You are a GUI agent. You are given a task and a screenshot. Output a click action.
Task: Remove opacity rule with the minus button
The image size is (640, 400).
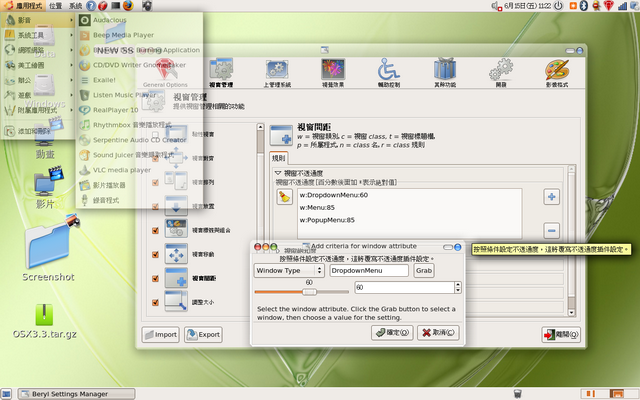551,231
